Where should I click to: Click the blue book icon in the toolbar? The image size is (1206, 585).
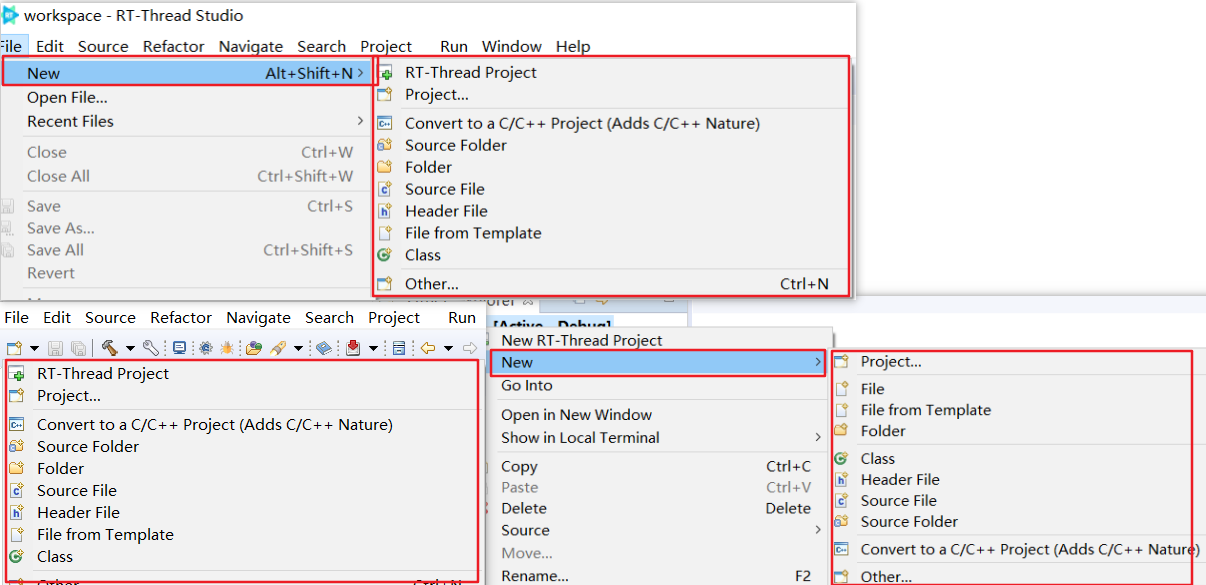pos(324,348)
